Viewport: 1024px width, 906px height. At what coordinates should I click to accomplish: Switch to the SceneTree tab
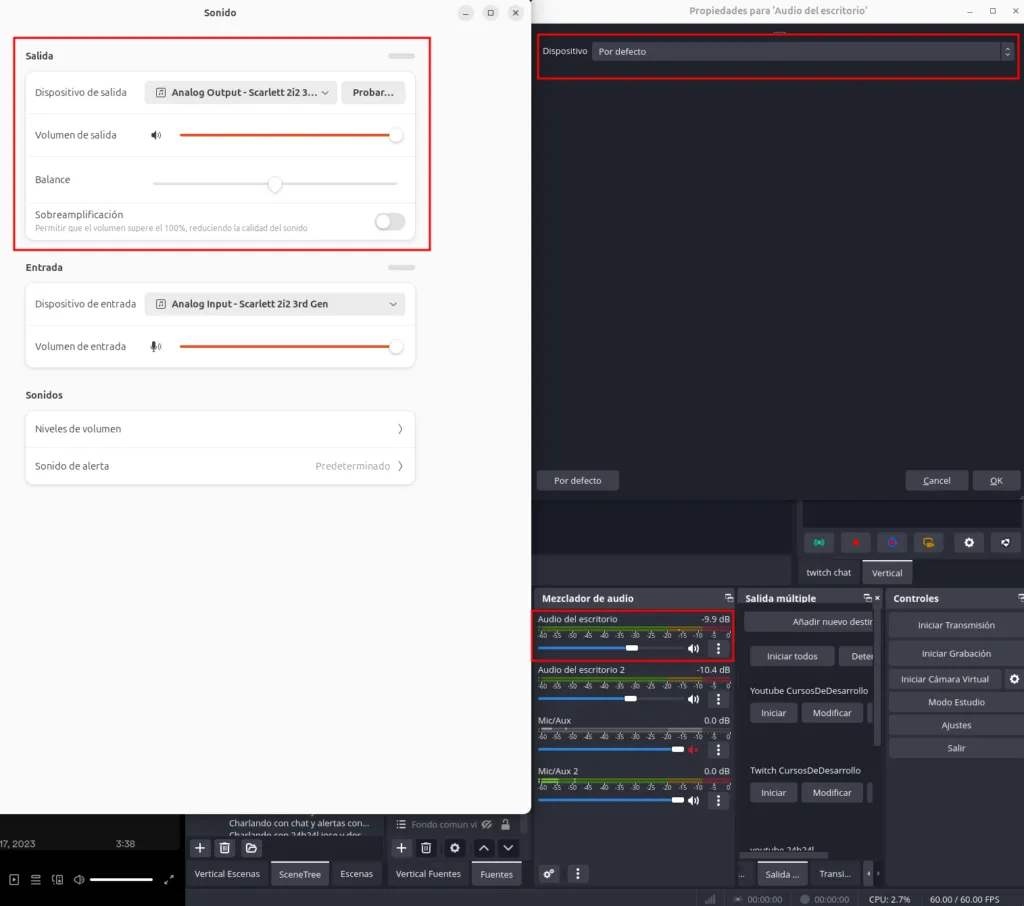coord(300,874)
